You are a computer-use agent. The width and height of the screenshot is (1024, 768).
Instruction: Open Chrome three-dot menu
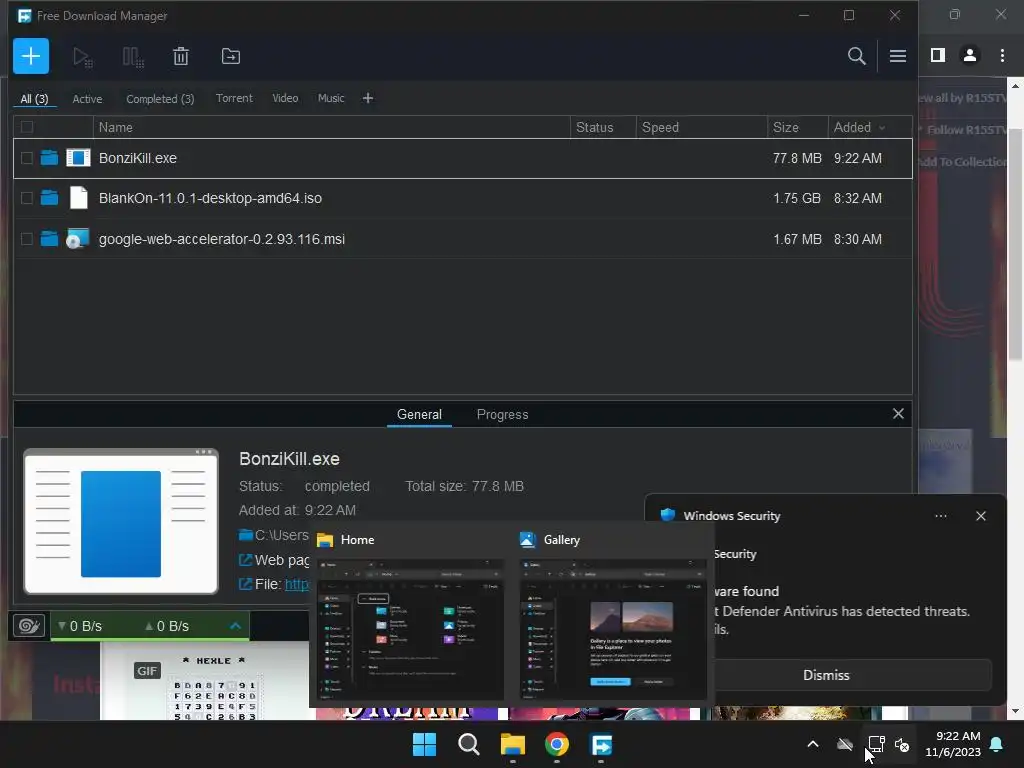(x=1002, y=56)
